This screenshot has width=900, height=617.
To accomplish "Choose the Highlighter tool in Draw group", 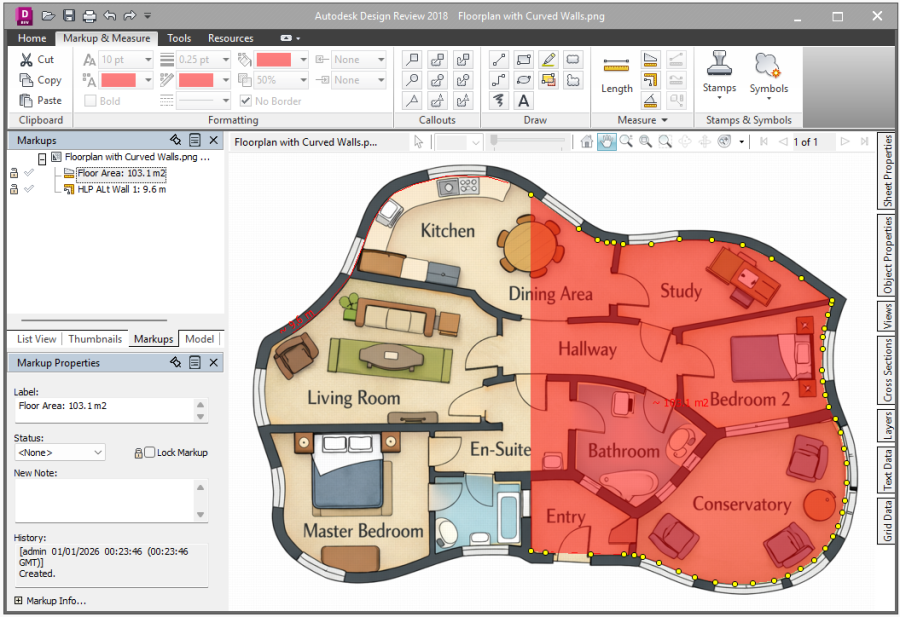I will click(548, 60).
